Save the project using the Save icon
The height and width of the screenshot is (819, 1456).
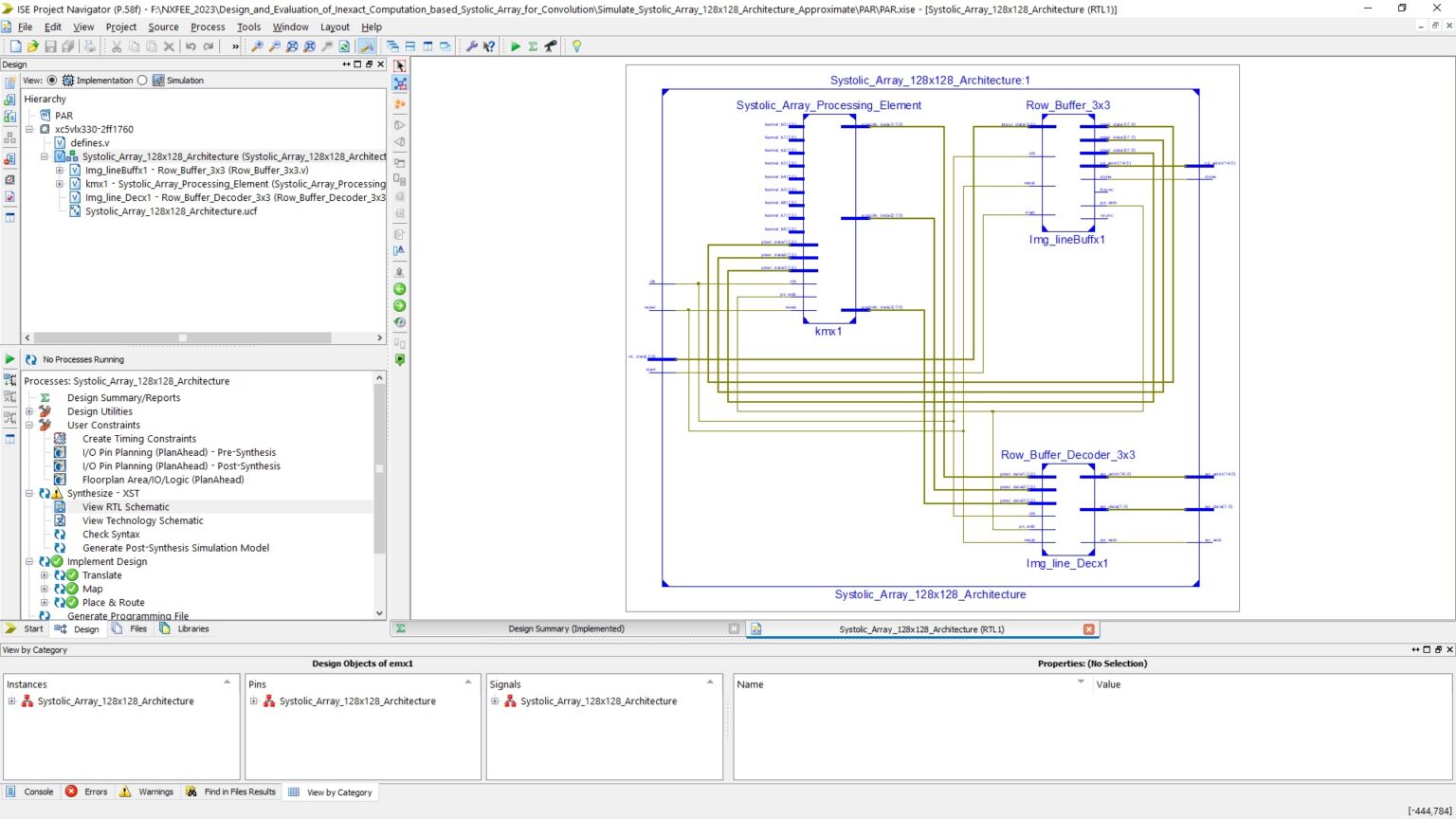click(50, 45)
